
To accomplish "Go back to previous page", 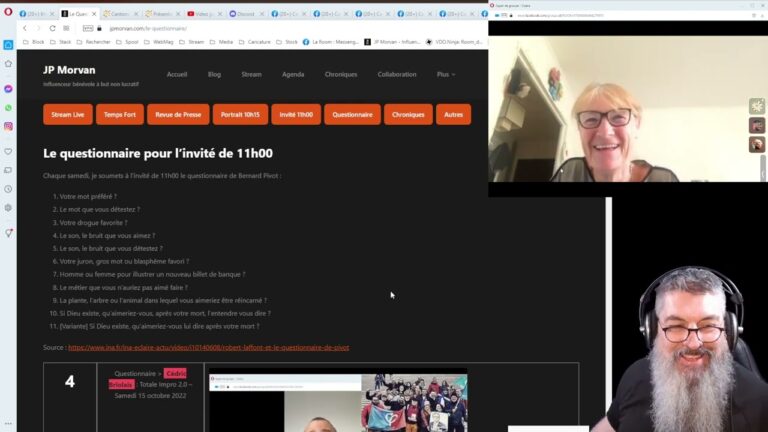I will [x=25, y=28].
